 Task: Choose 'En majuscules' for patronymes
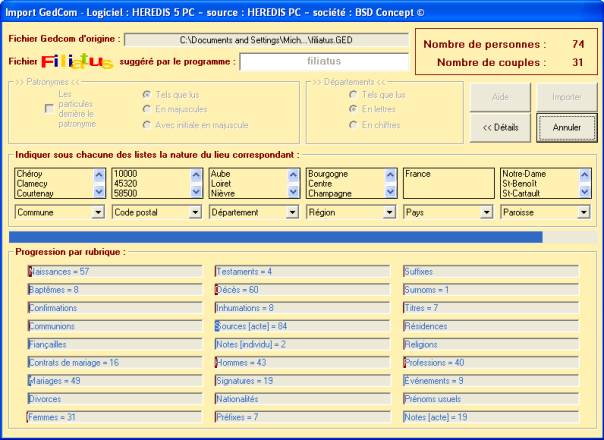coord(146,109)
